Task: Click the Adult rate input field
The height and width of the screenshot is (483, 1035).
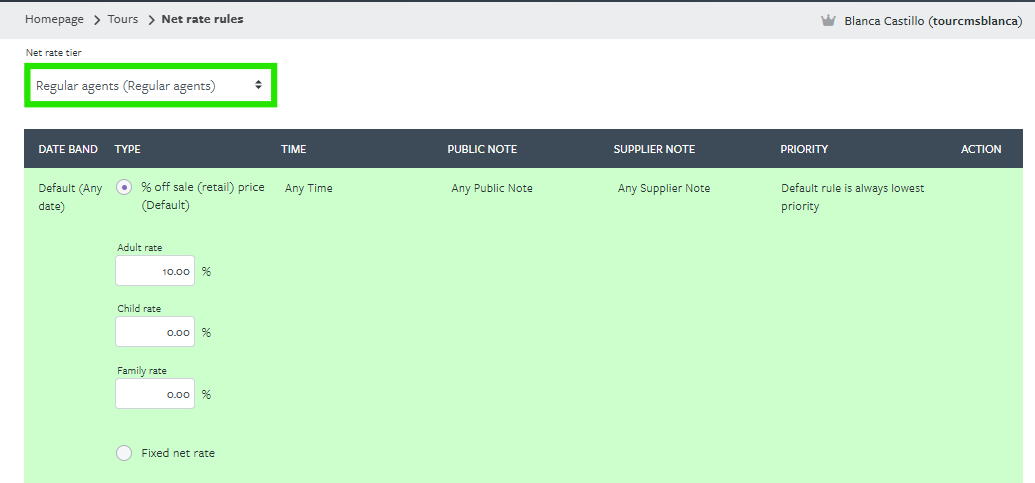Action: [x=155, y=271]
